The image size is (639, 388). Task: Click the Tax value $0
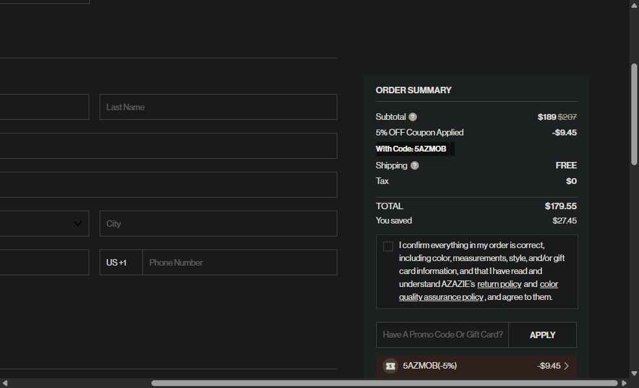click(571, 181)
